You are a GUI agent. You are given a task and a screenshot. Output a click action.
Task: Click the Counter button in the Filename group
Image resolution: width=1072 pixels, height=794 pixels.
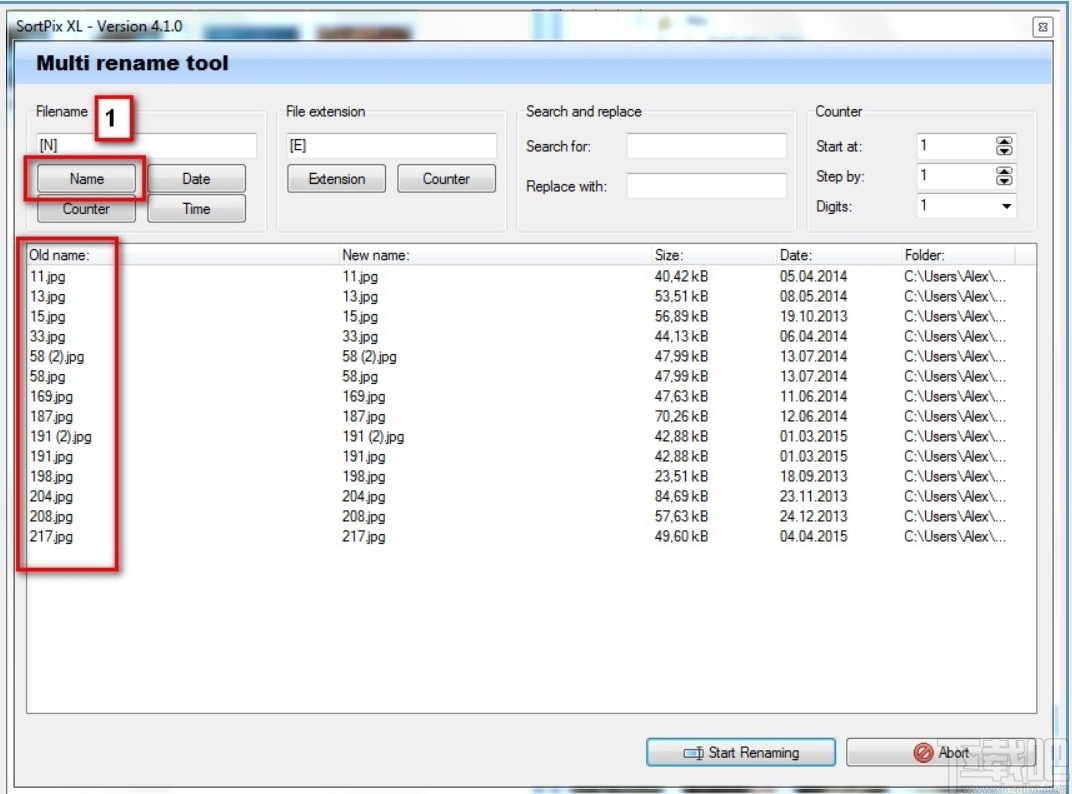coord(86,209)
